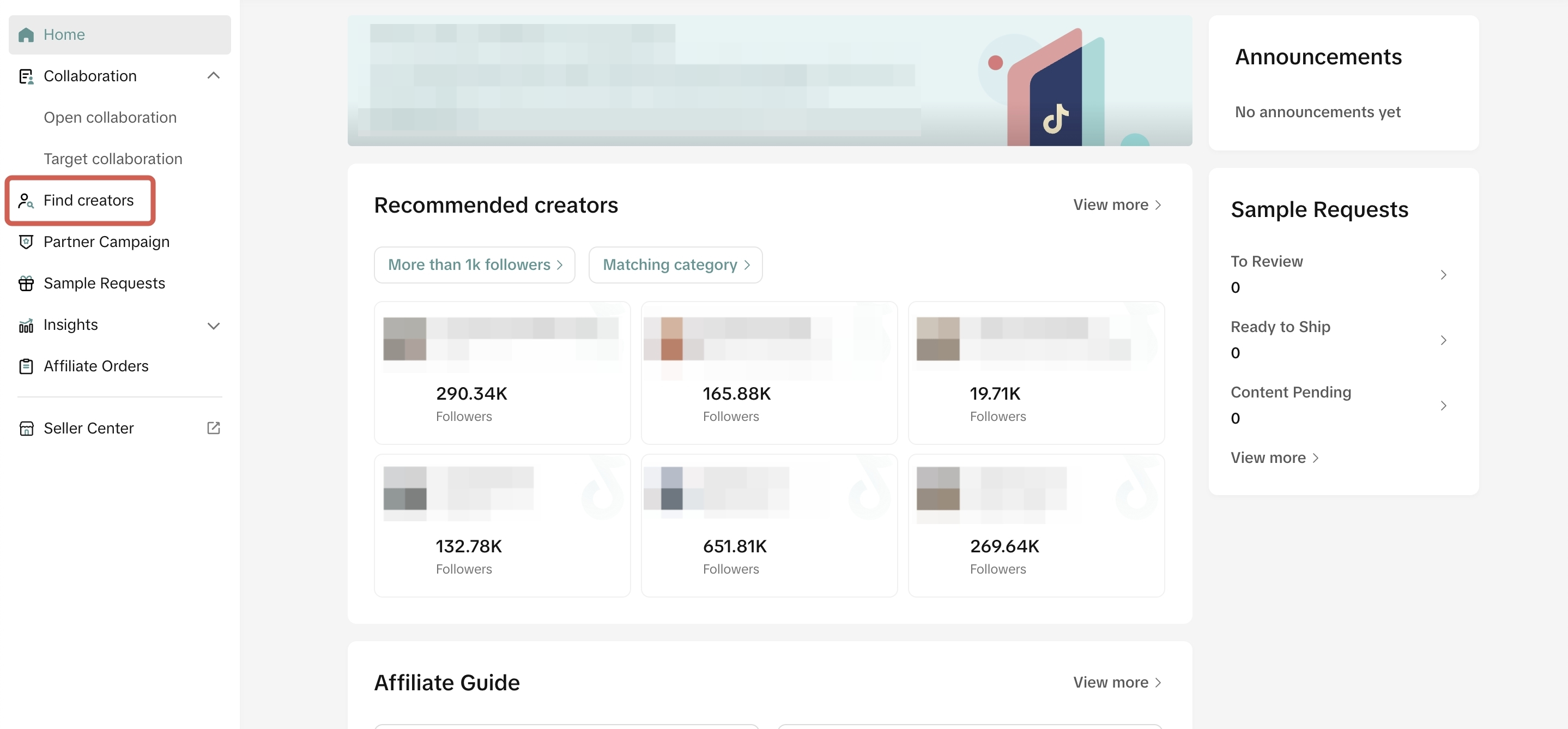Viewport: 1568px width, 729px height.
Task: Open Seller Center external link icon
Action: click(x=213, y=428)
